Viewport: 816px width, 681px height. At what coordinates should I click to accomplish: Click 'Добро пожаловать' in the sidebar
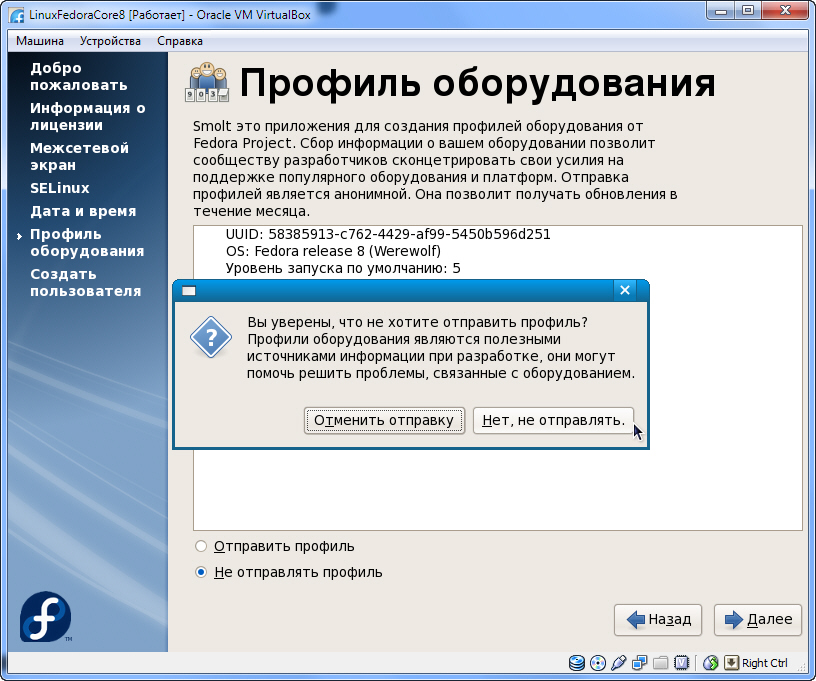79,76
